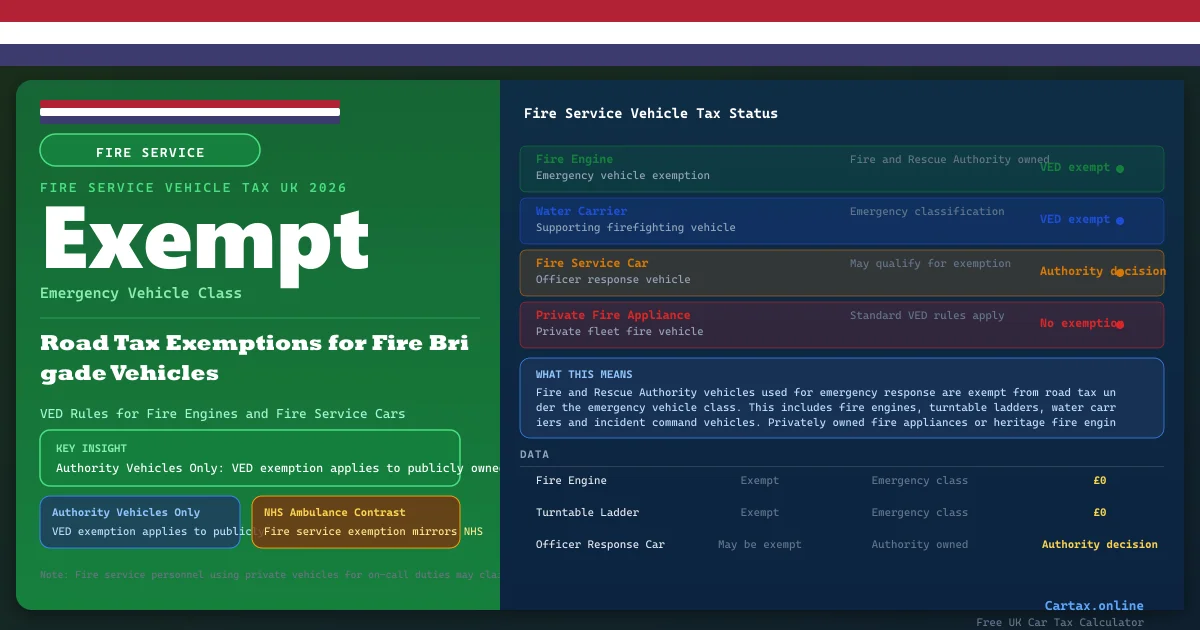Image resolution: width=1200 pixels, height=630 pixels.
Task: Click the Key Insight box
Action: pos(250,458)
